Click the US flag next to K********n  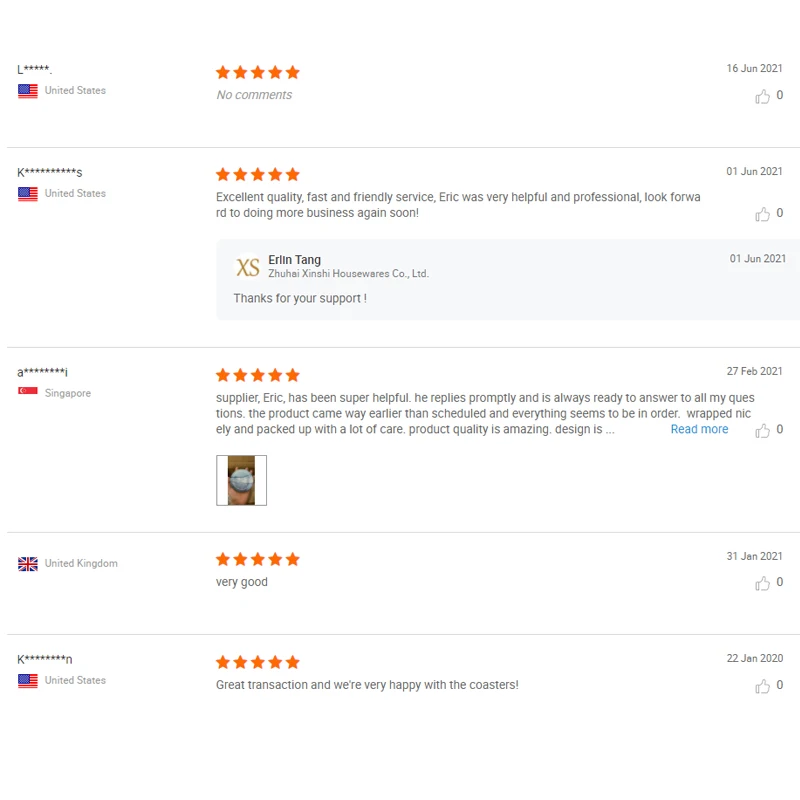point(28,681)
